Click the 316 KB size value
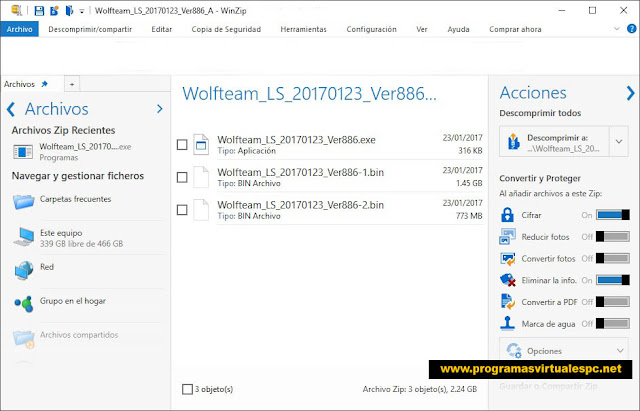 (470, 151)
